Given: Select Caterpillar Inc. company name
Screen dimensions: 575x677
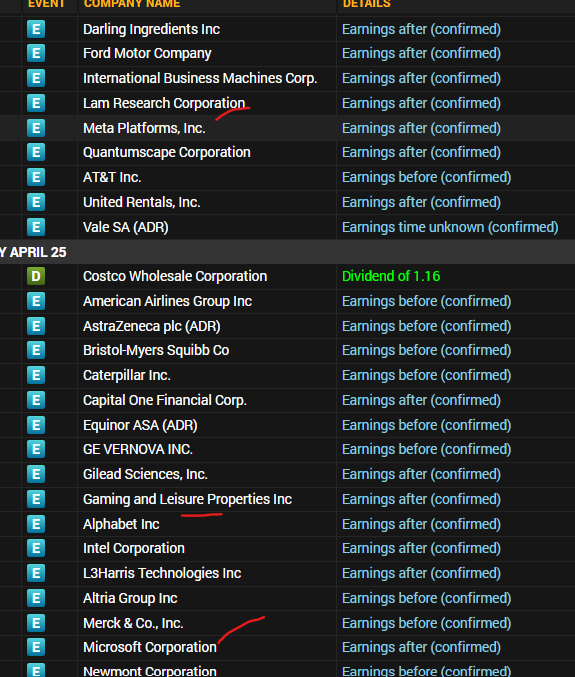Looking at the screenshot, I should pos(126,375).
